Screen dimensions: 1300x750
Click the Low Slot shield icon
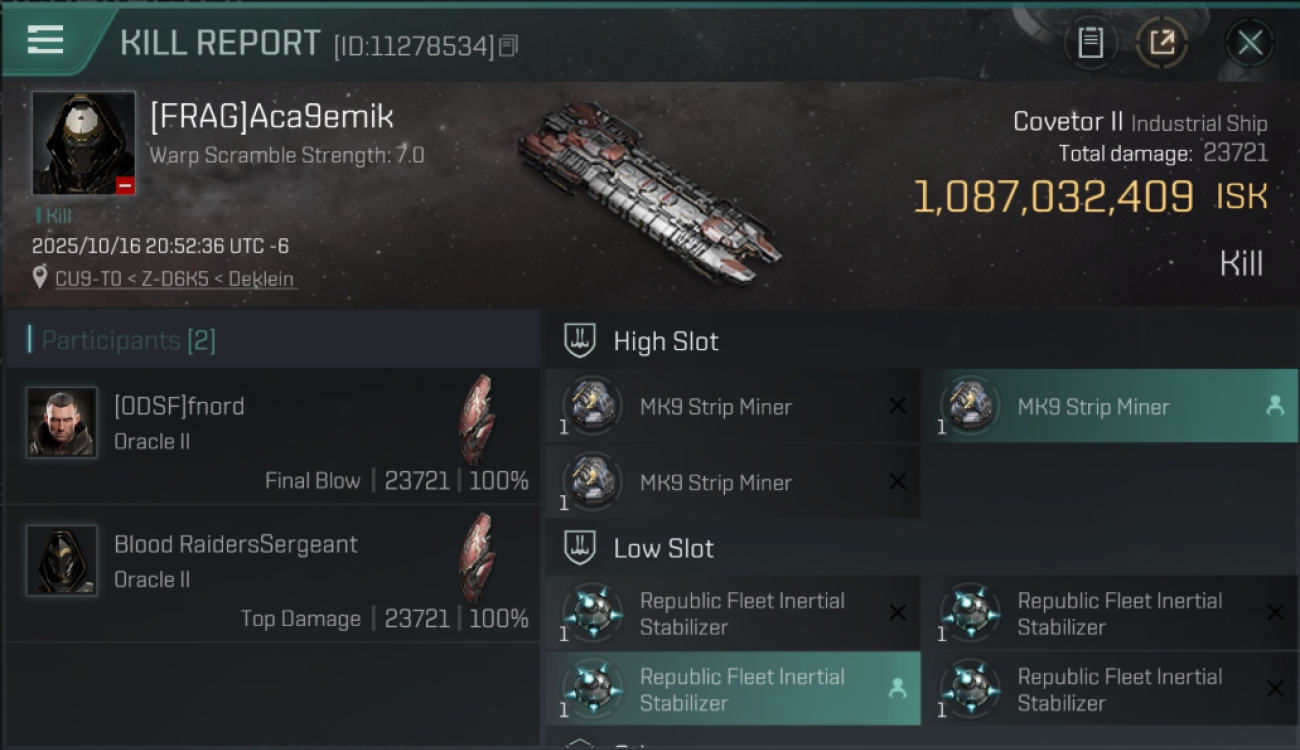tap(581, 548)
